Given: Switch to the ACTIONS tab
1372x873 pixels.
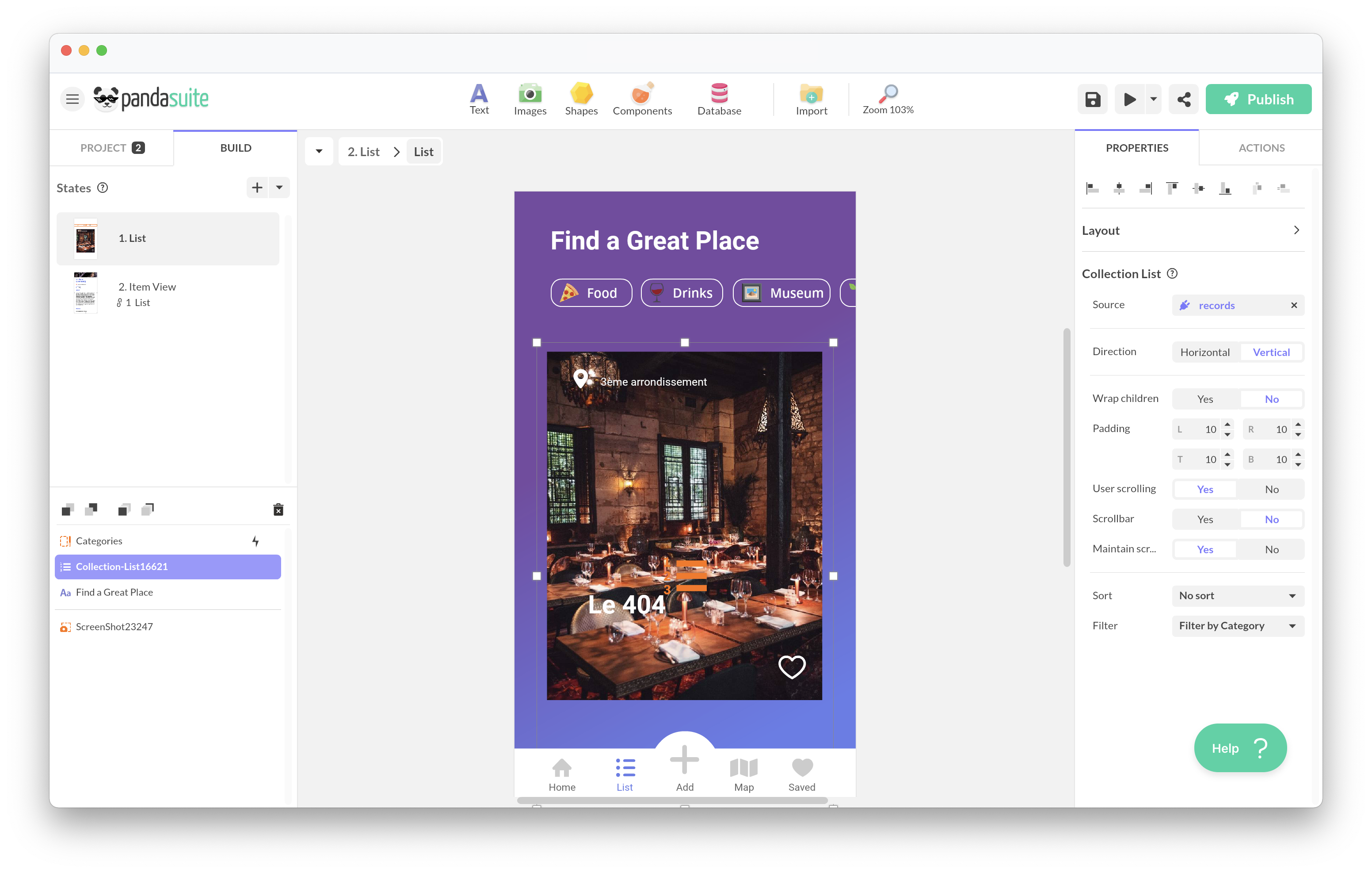Looking at the screenshot, I should click(1261, 148).
